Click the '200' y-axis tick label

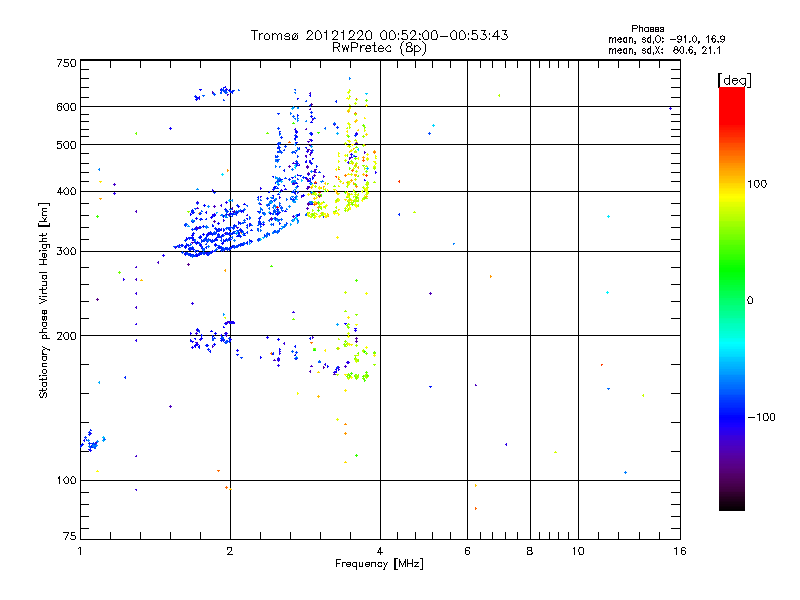(x=66, y=336)
